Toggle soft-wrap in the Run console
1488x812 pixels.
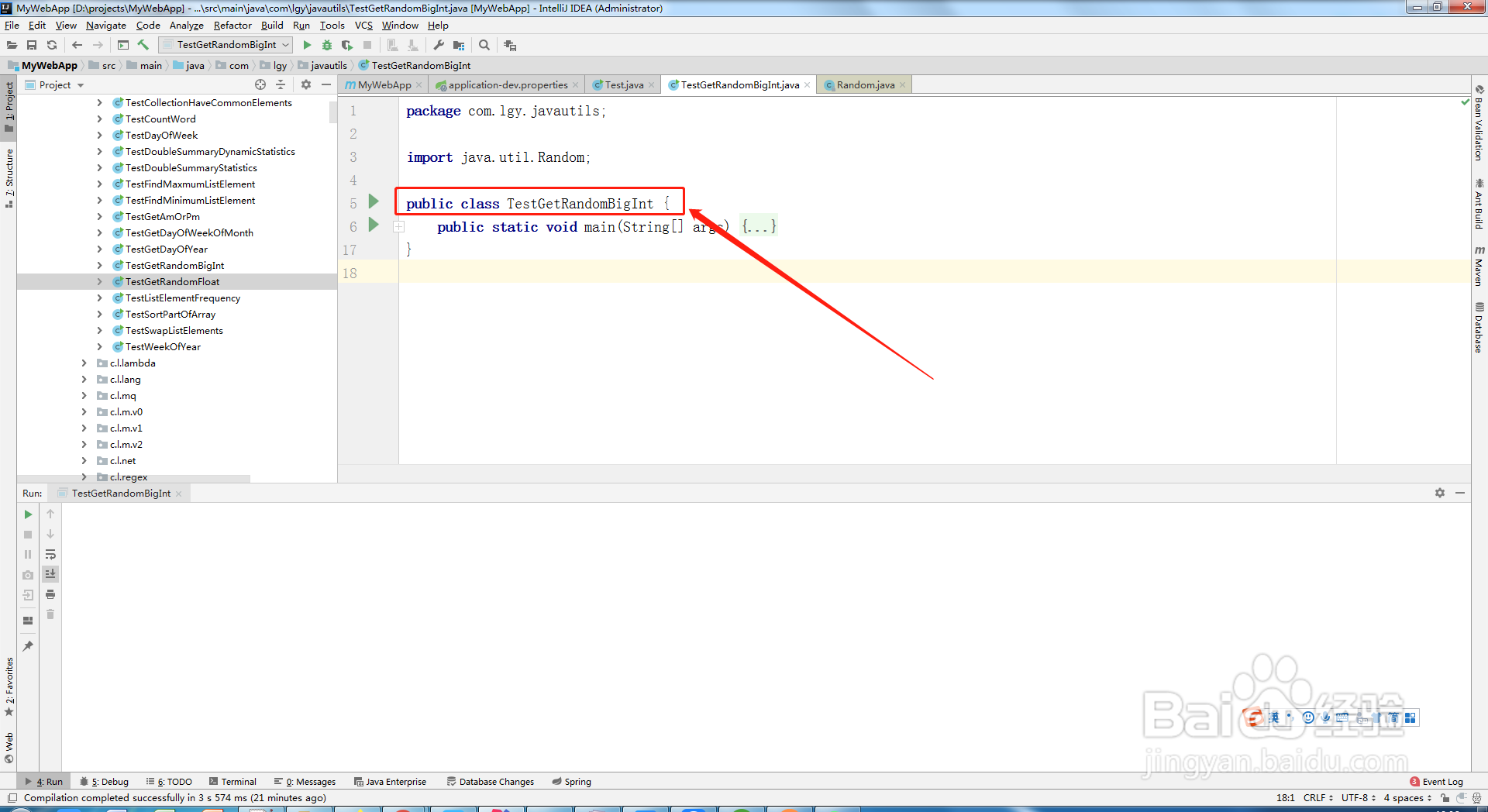[50, 554]
